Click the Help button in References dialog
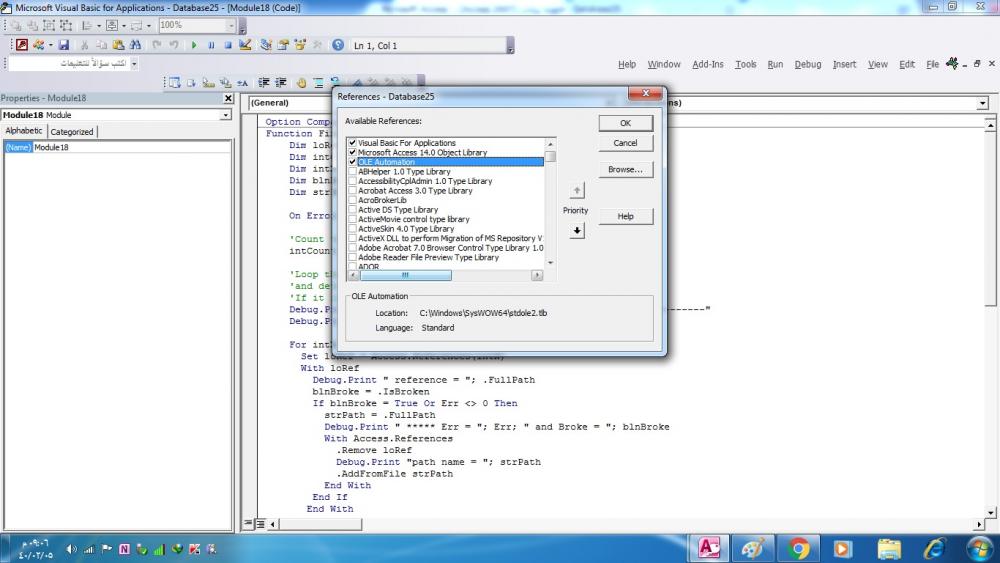 point(626,216)
